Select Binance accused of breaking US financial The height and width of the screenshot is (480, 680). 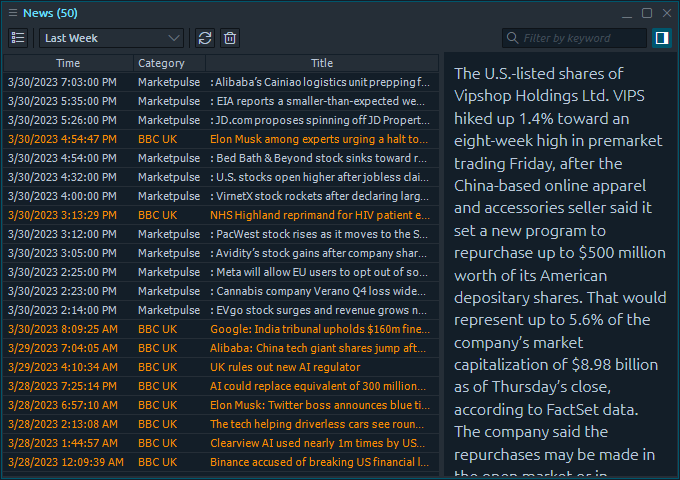pos(323,462)
